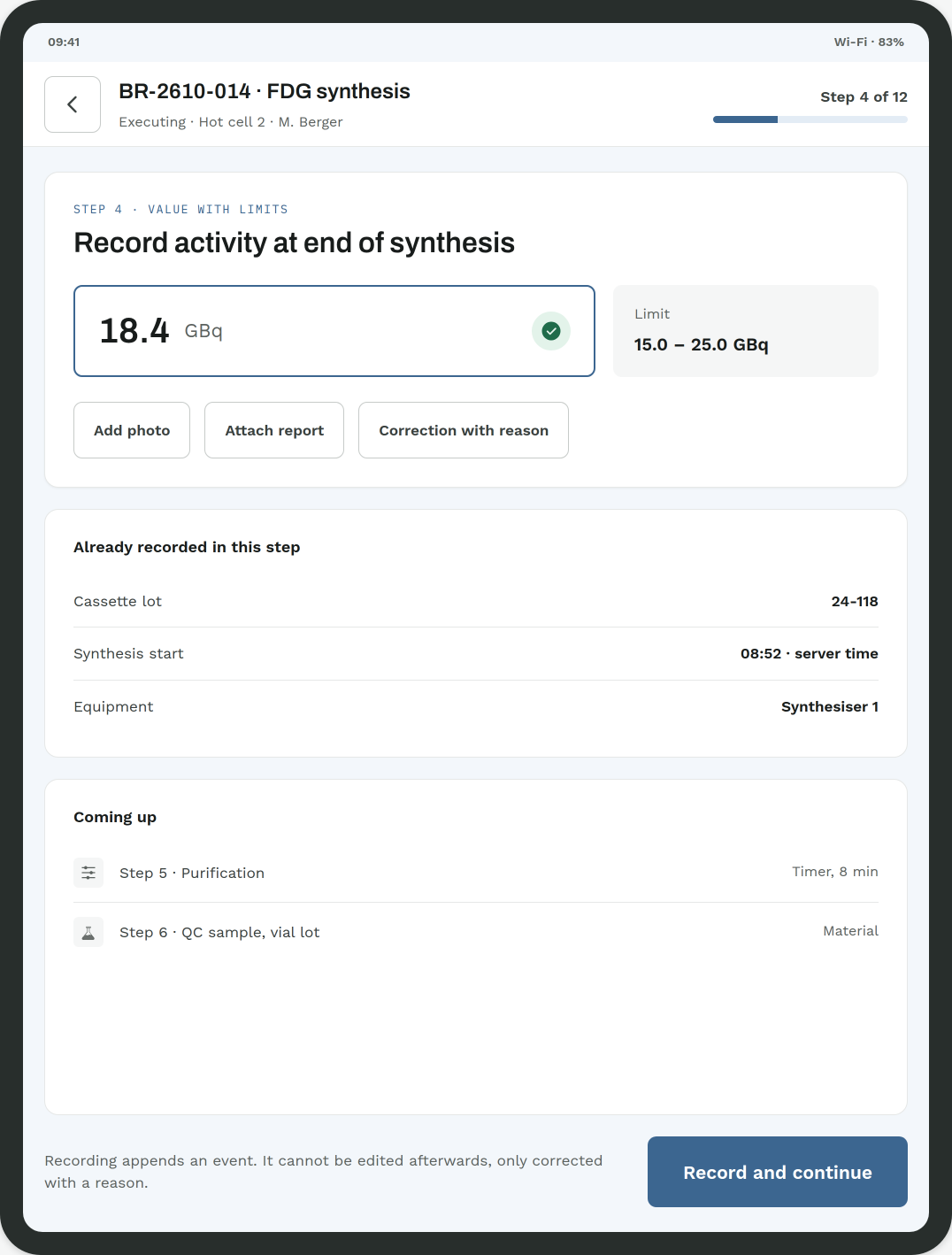Screen dimensions: 952x1255
Task: Tap Record and continue
Action: pos(778,1172)
